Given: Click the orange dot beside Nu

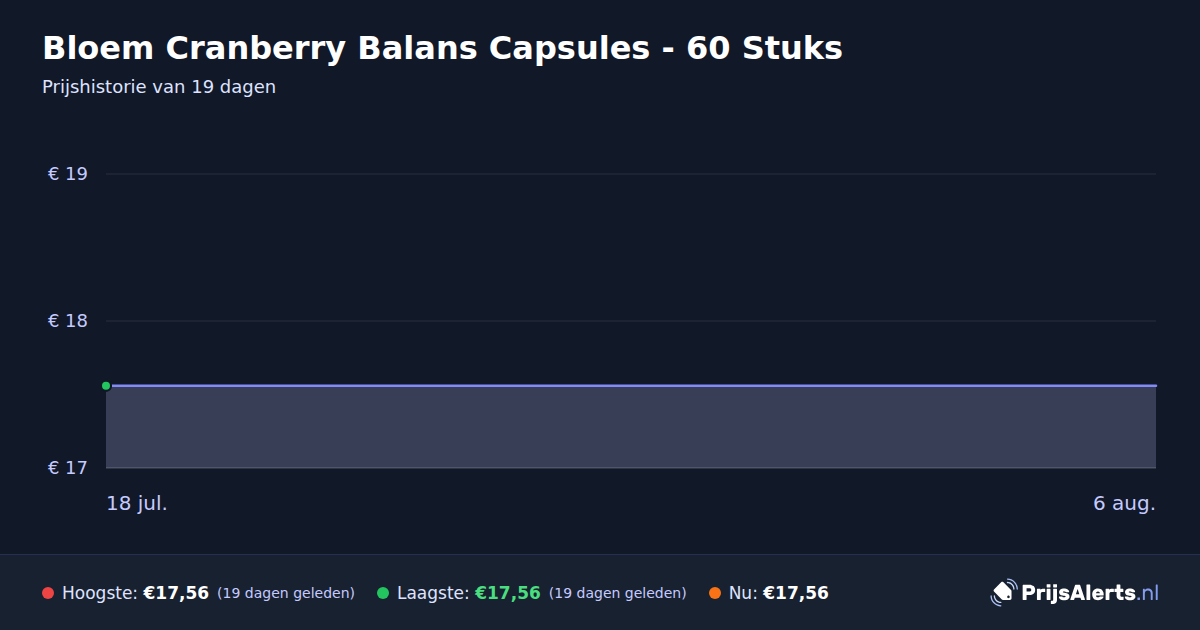Looking at the screenshot, I should coord(715,593).
